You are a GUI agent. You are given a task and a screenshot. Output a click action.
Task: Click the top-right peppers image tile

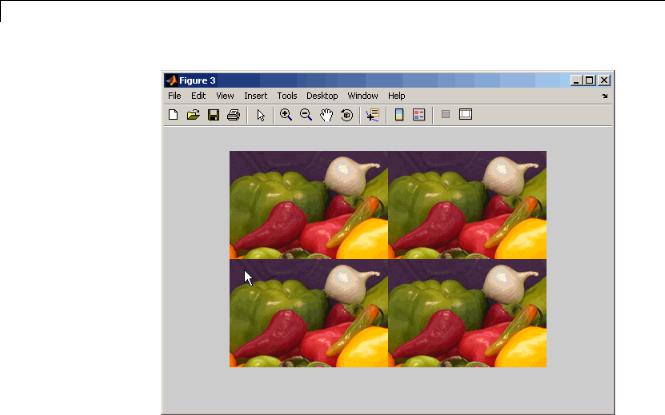point(467,205)
